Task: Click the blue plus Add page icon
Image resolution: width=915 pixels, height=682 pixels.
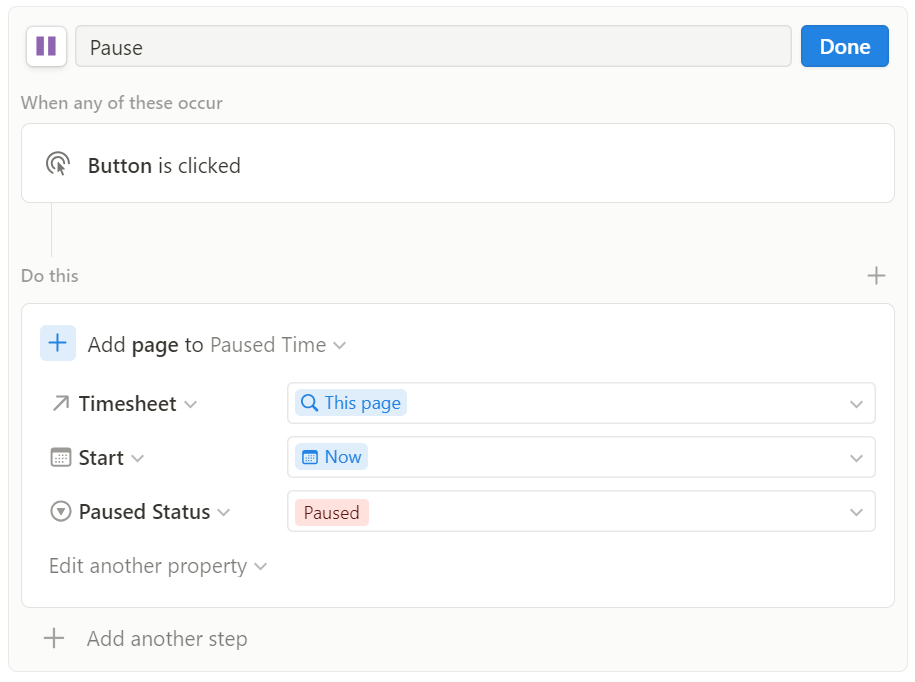Action: click(58, 343)
